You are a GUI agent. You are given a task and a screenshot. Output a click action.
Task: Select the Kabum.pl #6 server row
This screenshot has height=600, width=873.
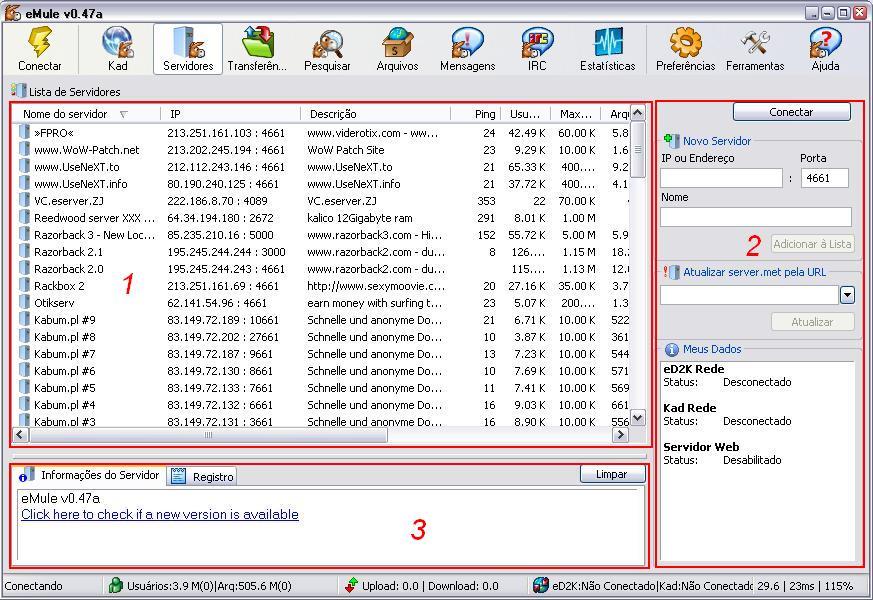click(x=321, y=371)
